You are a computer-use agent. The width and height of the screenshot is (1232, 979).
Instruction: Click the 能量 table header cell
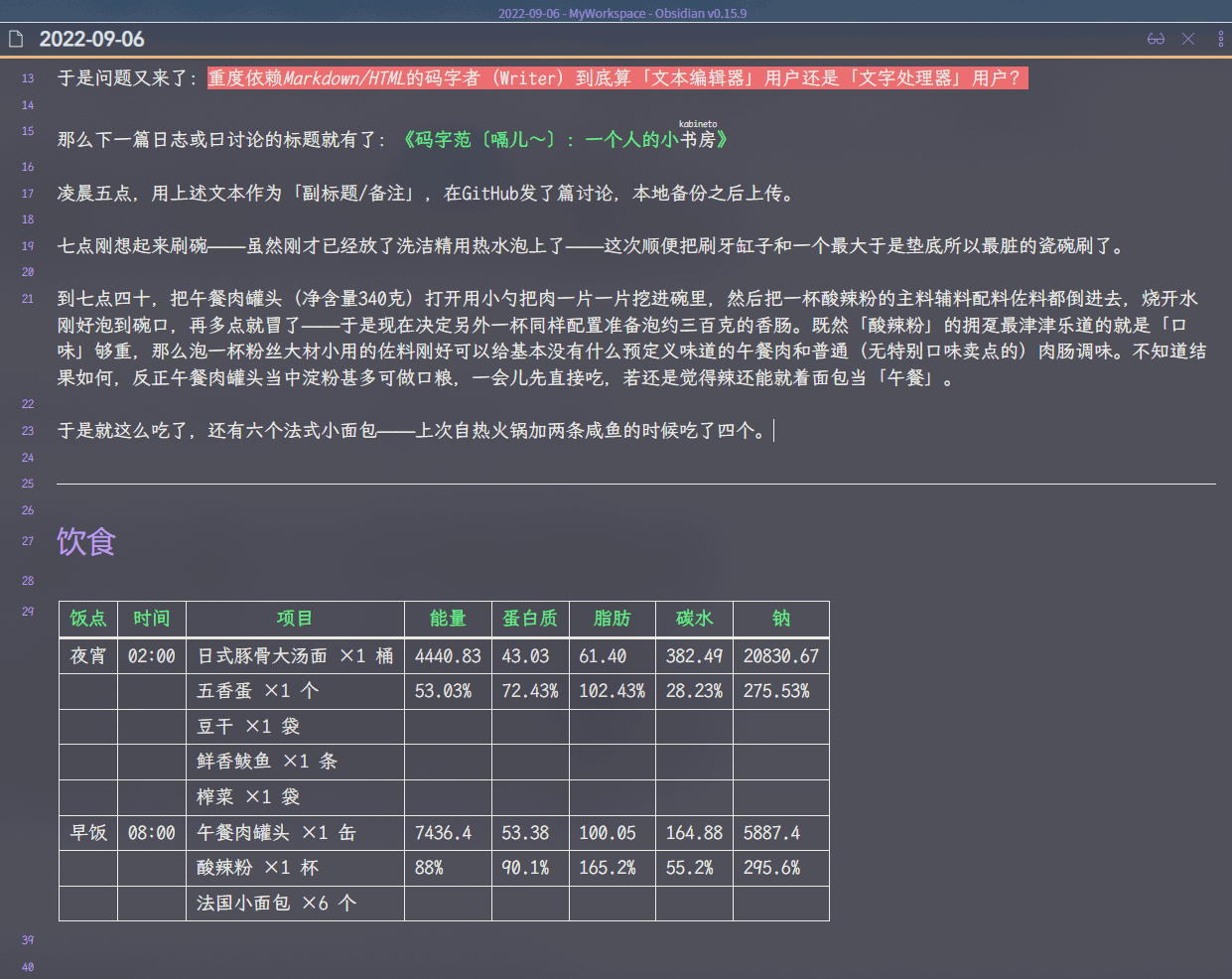447,619
